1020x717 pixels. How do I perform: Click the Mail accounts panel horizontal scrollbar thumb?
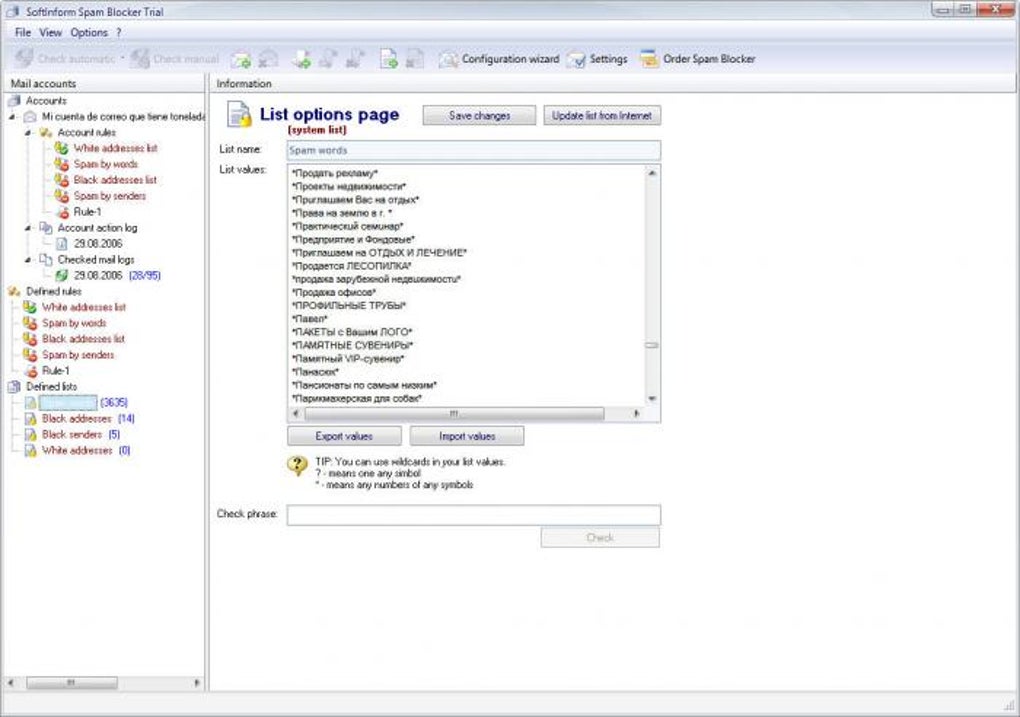72,683
